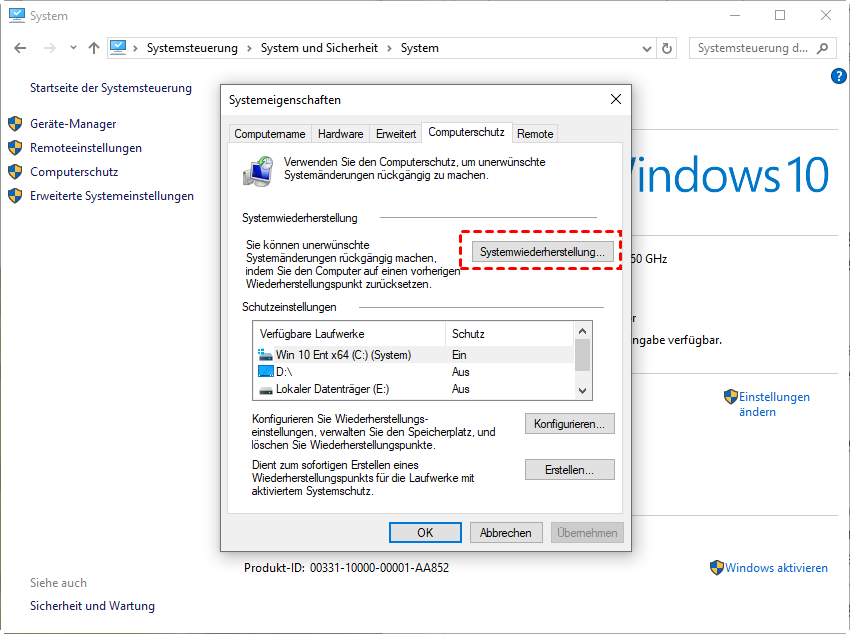
Task: Click the System breadcrumb in the address bar
Action: point(420,48)
